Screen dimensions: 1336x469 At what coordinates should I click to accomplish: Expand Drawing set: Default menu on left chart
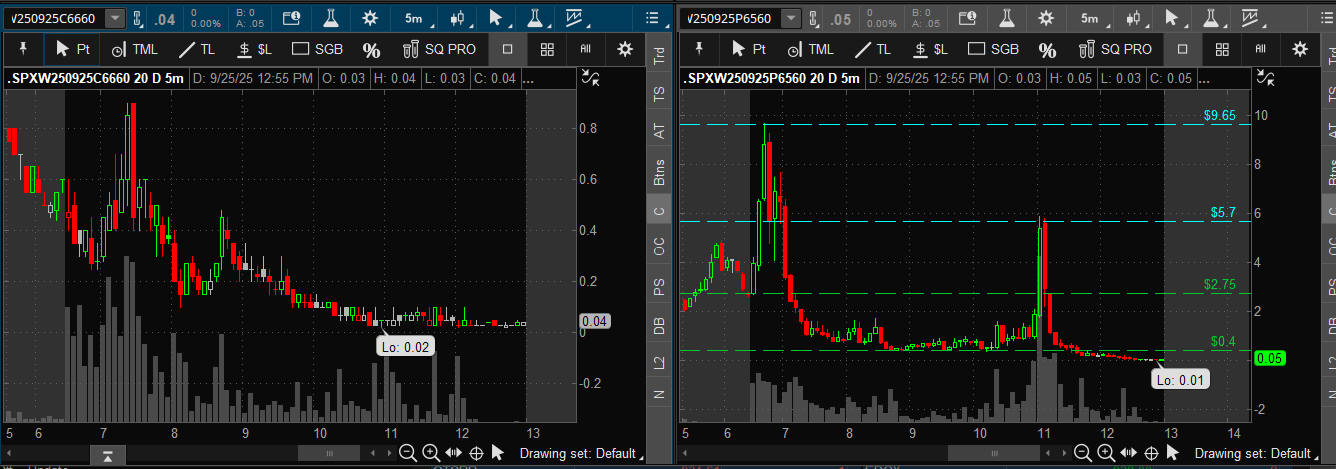coord(579,453)
